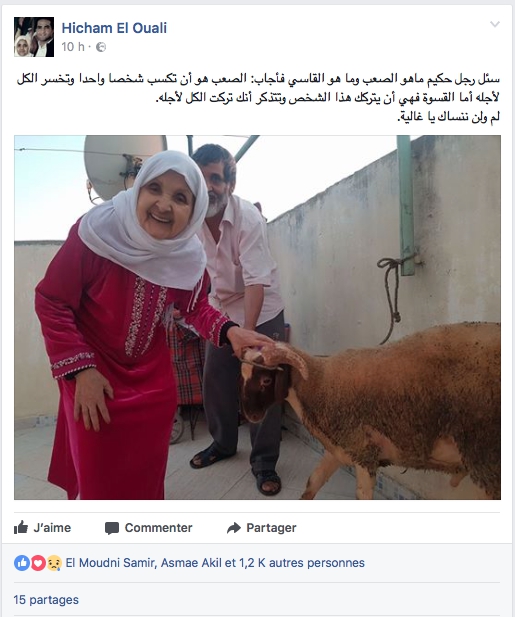Click the Partager arrow icon
Image resolution: width=515 pixels, height=617 pixels.
[x=234, y=528]
